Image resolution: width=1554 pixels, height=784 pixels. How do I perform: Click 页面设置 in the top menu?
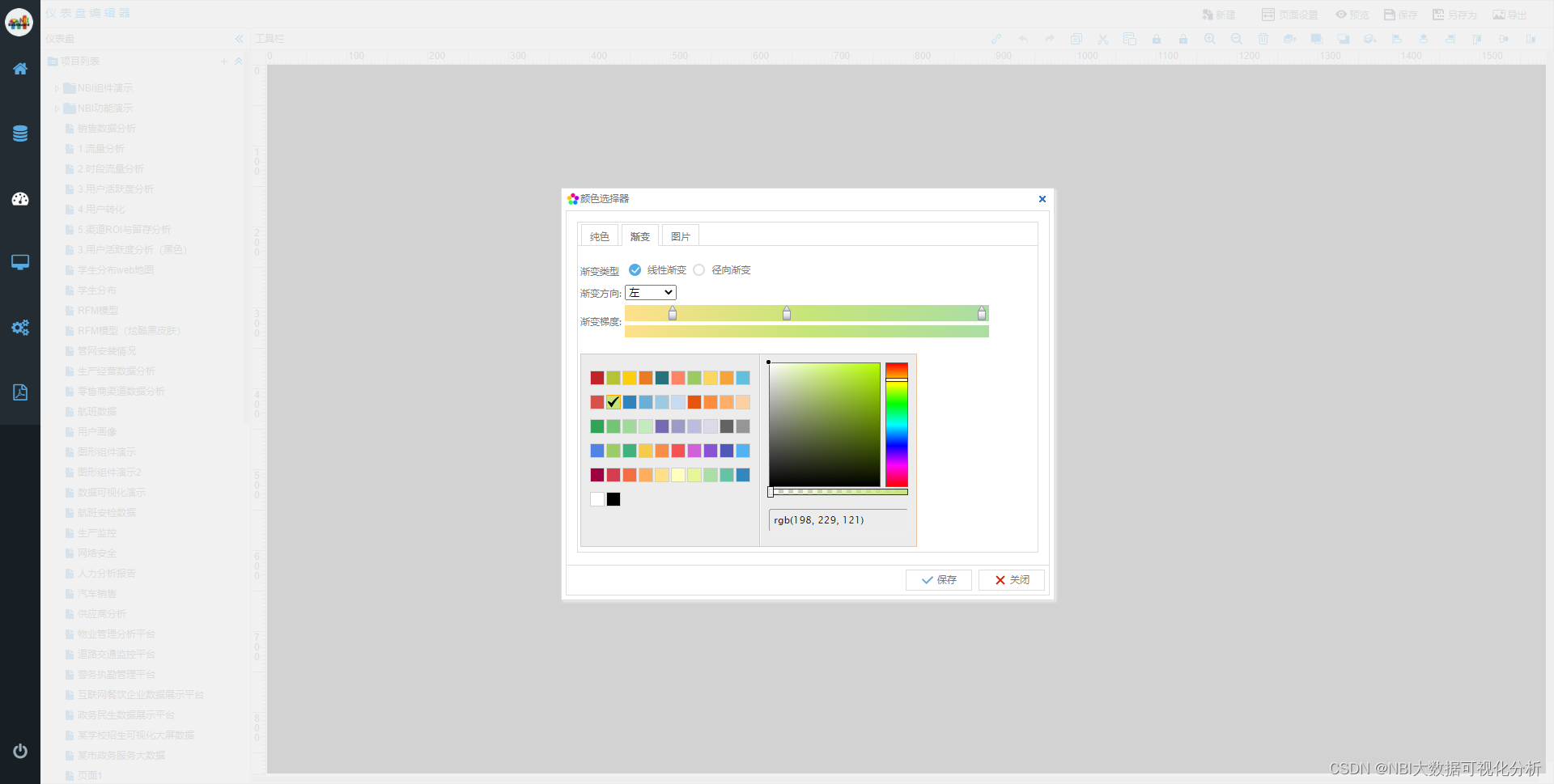(1289, 15)
